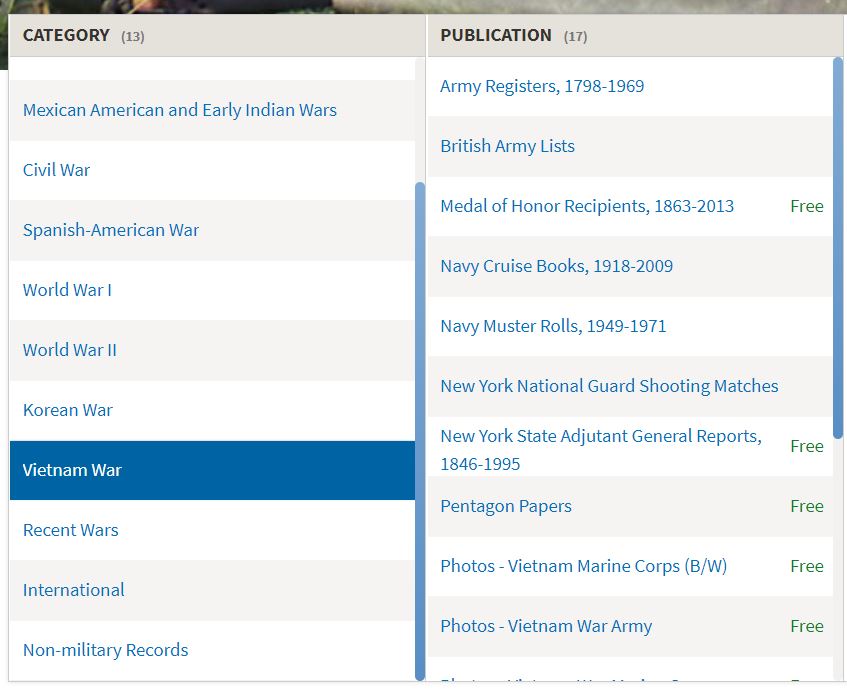
Task: Open the Korean War category
Action: point(68,410)
